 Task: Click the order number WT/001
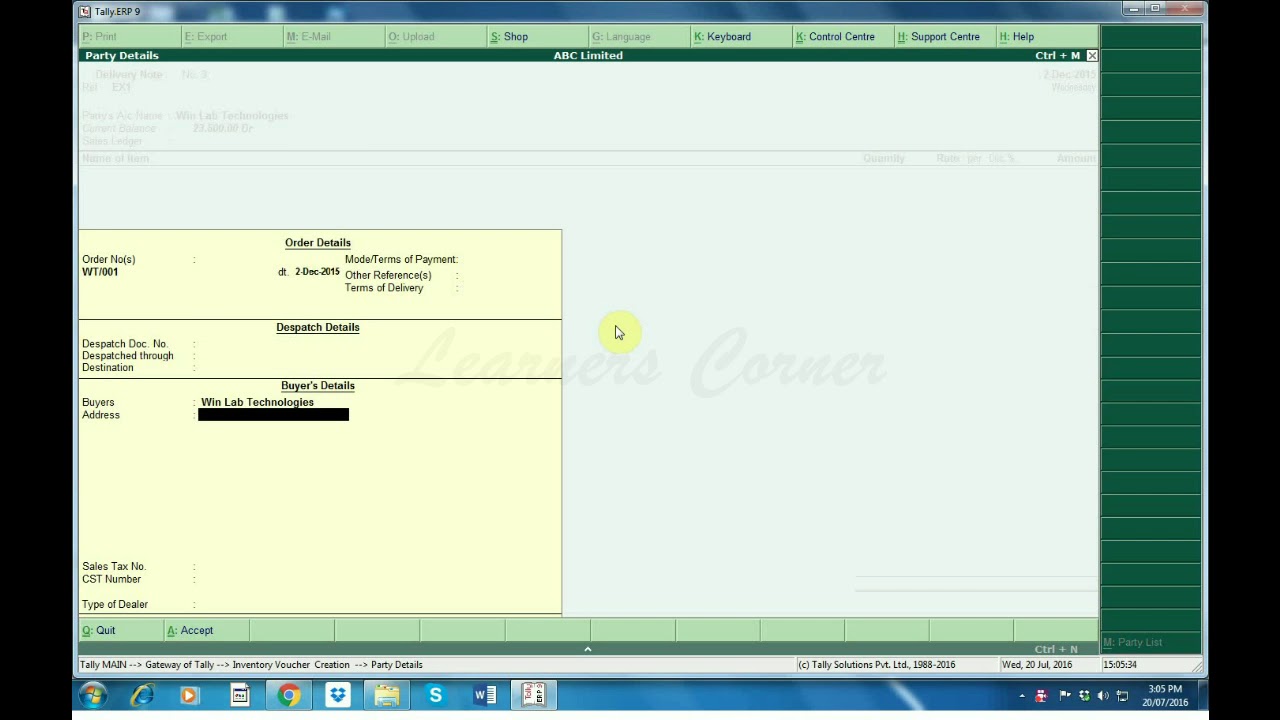100,272
